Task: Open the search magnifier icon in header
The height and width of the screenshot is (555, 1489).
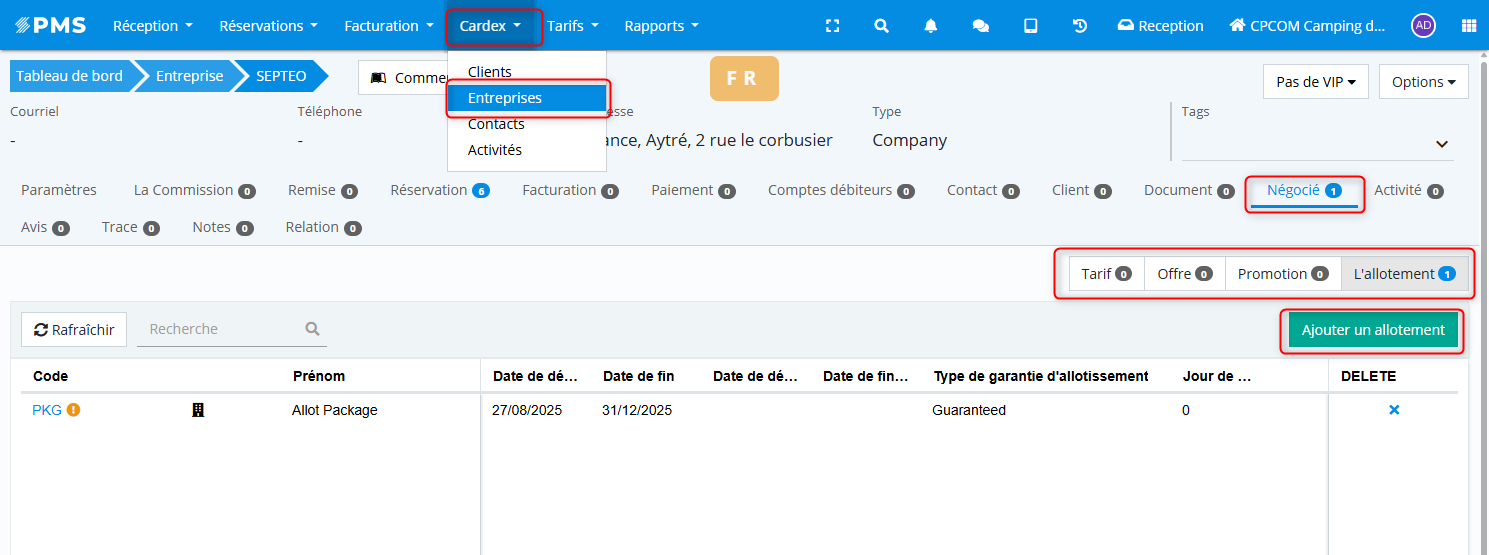Action: click(x=881, y=26)
